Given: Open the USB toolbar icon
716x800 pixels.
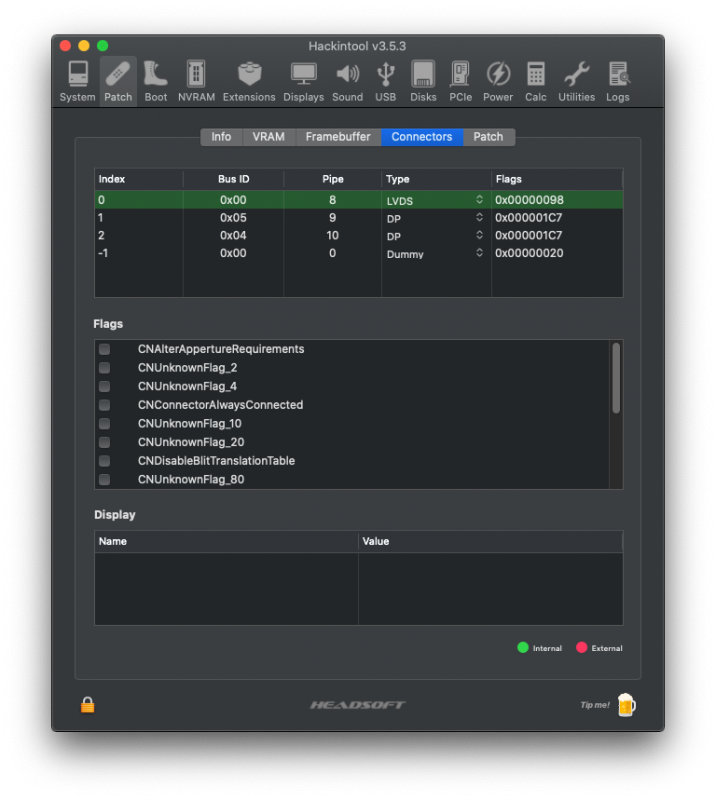Looking at the screenshot, I should [x=385, y=81].
